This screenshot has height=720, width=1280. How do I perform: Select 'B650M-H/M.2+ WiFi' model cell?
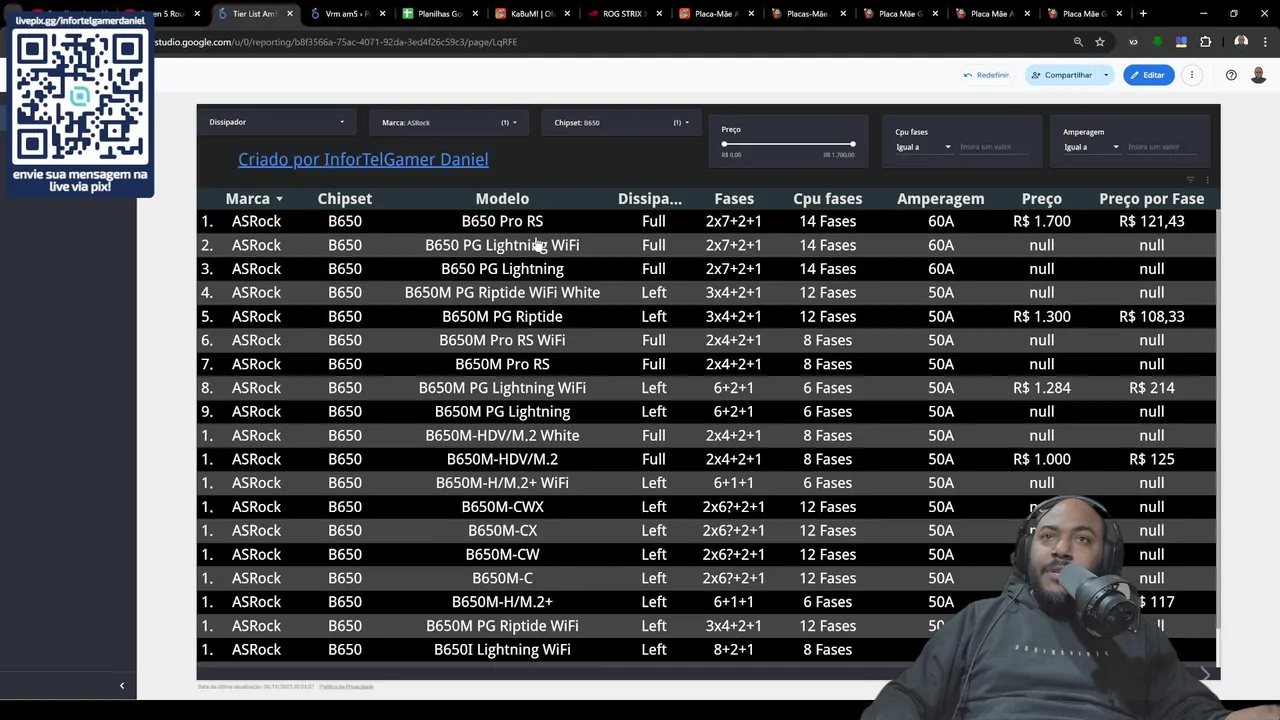pos(502,483)
